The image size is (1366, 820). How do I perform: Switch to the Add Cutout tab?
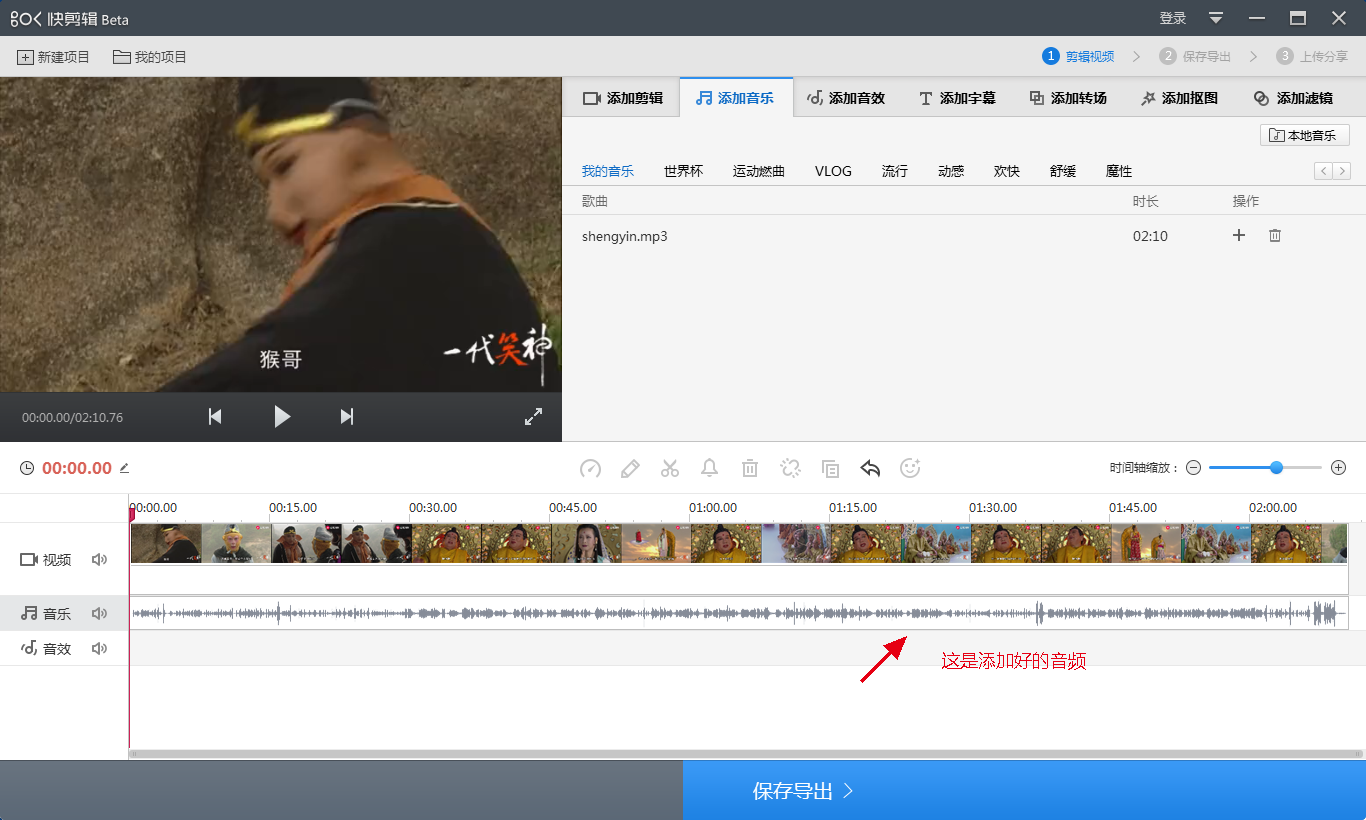1179,98
